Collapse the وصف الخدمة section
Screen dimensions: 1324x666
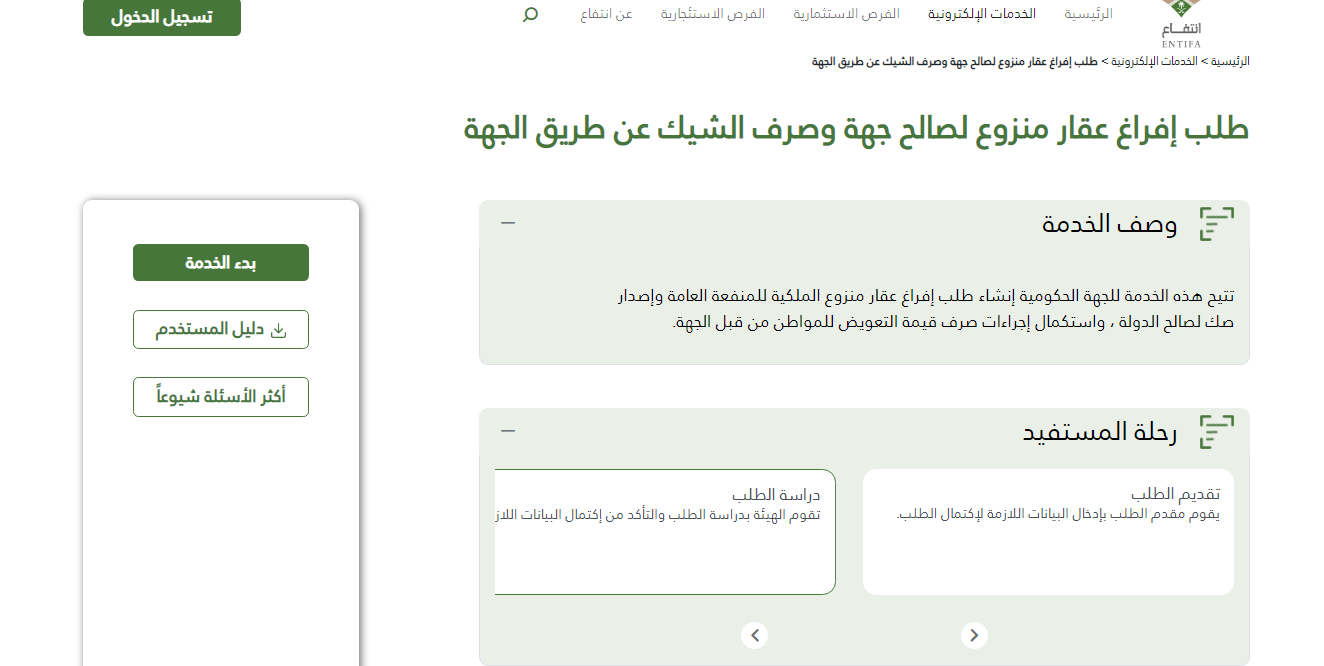[x=508, y=223]
